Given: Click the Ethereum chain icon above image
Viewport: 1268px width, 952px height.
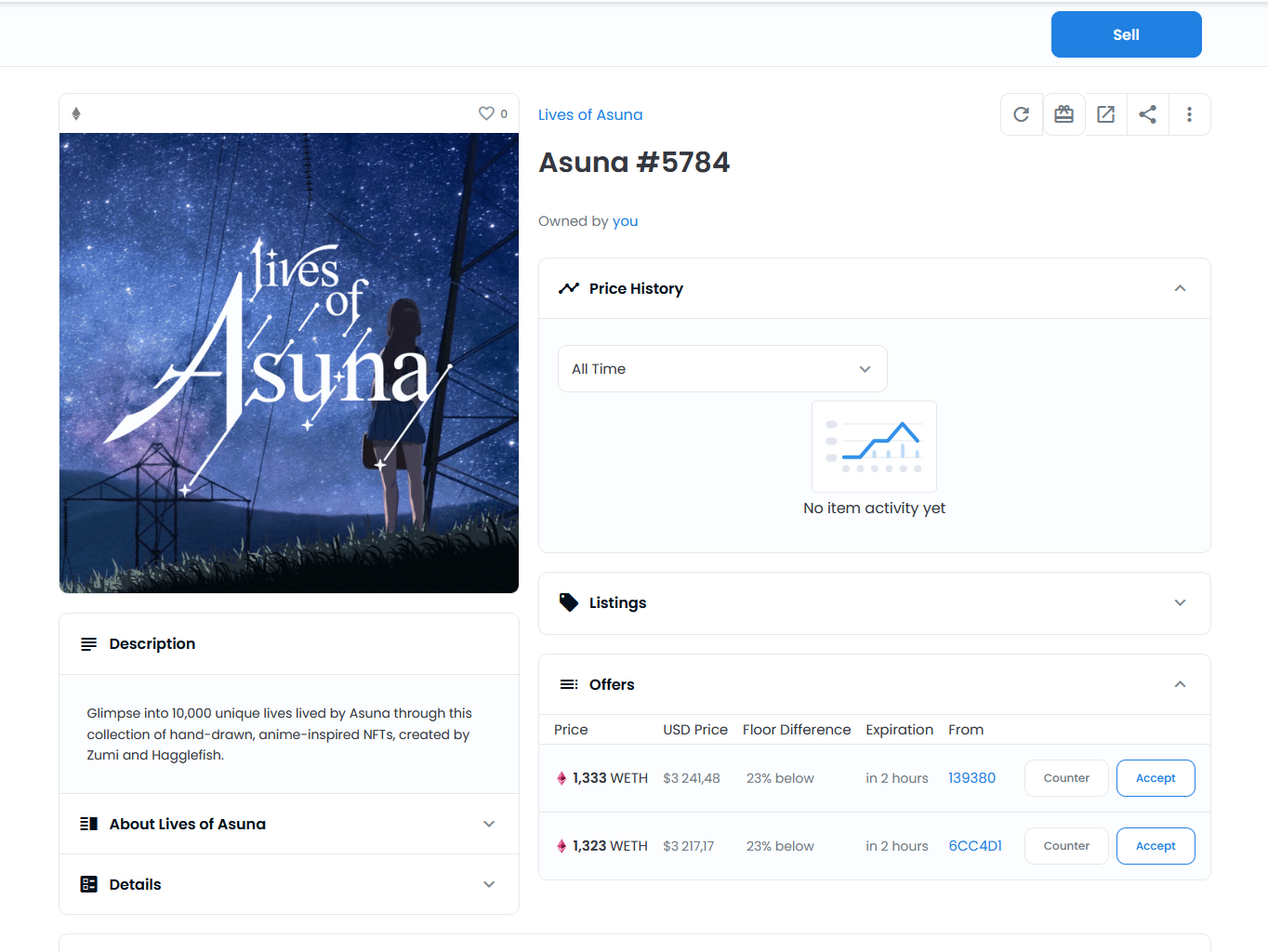Looking at the screenshot, I should 76,113.
